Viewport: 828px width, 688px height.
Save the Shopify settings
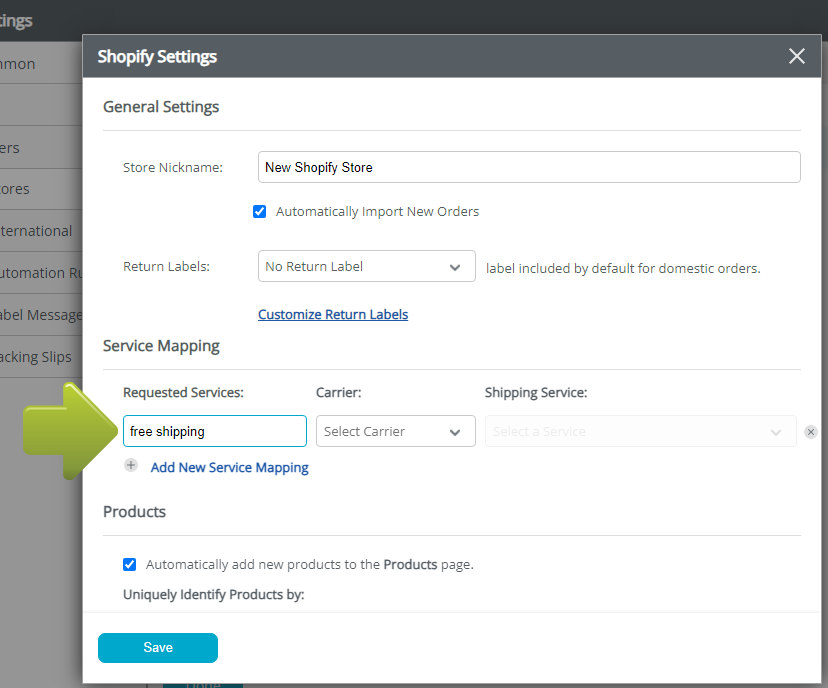point(158,647)
